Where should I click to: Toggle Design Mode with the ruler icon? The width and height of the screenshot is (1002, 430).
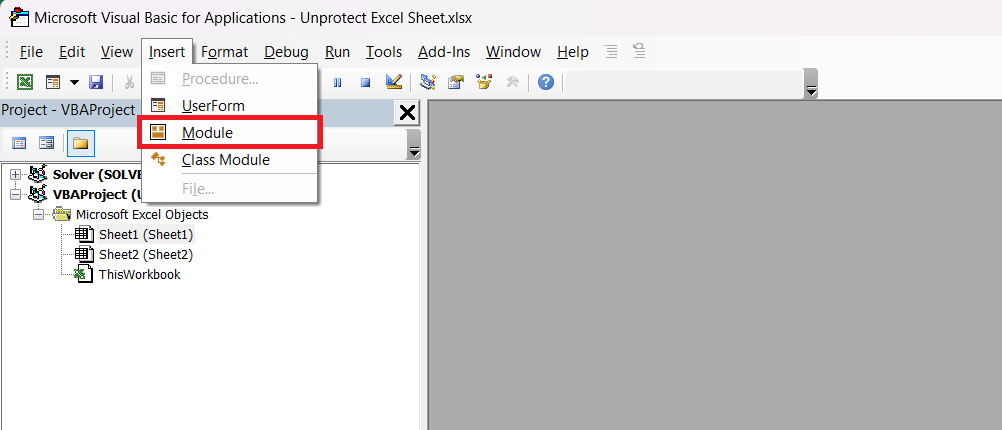(x=394, y=82)
